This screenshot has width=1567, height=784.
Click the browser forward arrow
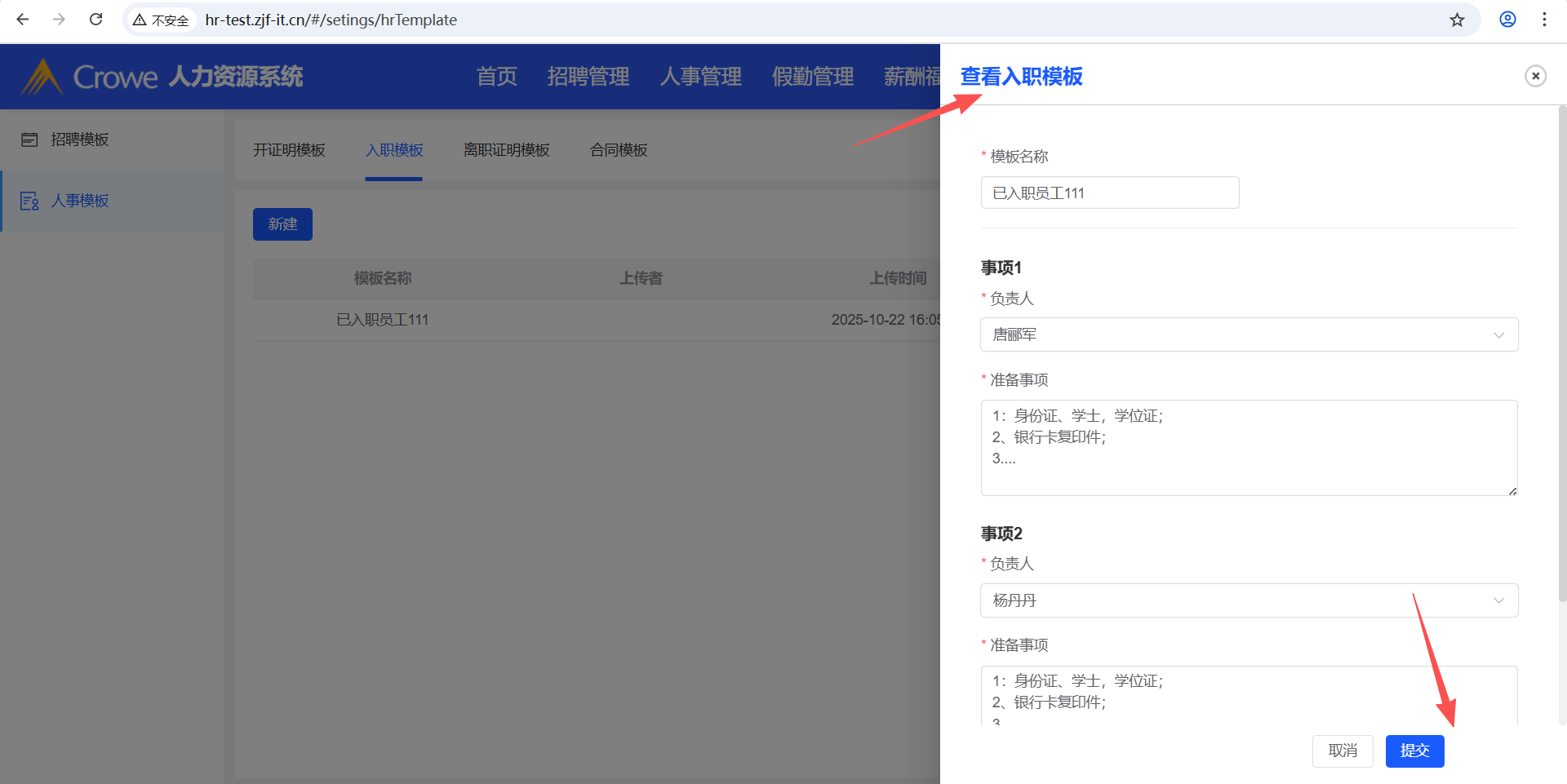59,20
